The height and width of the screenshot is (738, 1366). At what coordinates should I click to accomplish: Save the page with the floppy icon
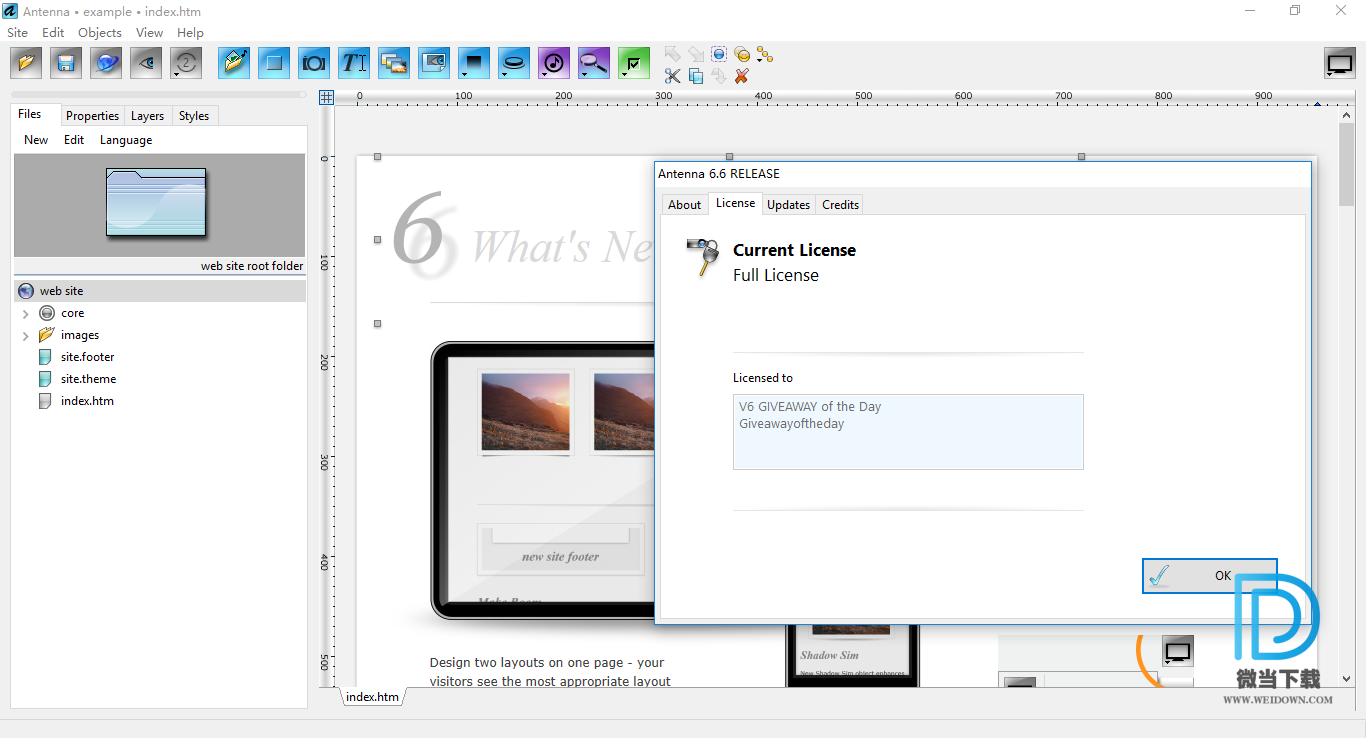tap(66, 63)
